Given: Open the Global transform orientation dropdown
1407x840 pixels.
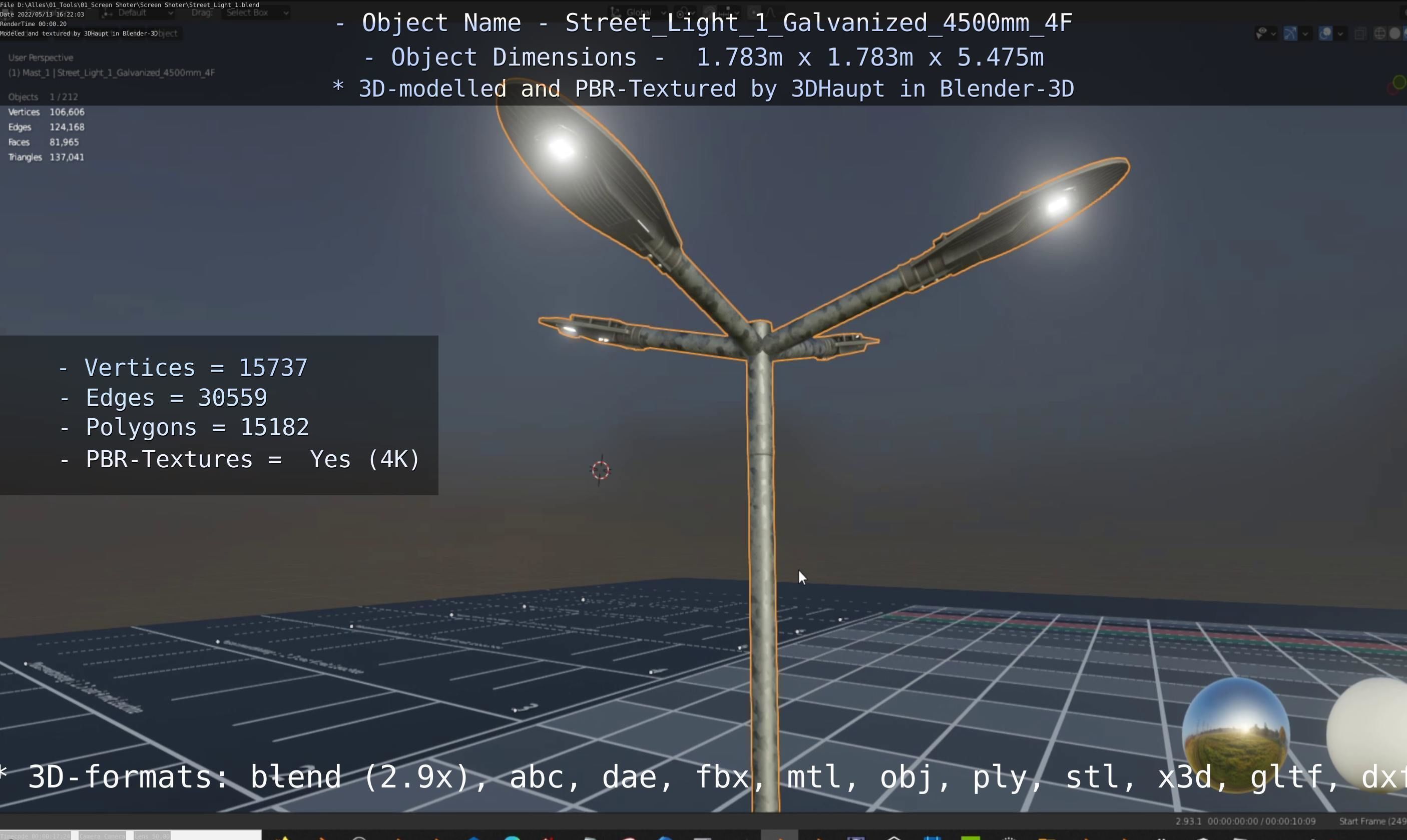Looking at the screenshot, I should [638, 12].
